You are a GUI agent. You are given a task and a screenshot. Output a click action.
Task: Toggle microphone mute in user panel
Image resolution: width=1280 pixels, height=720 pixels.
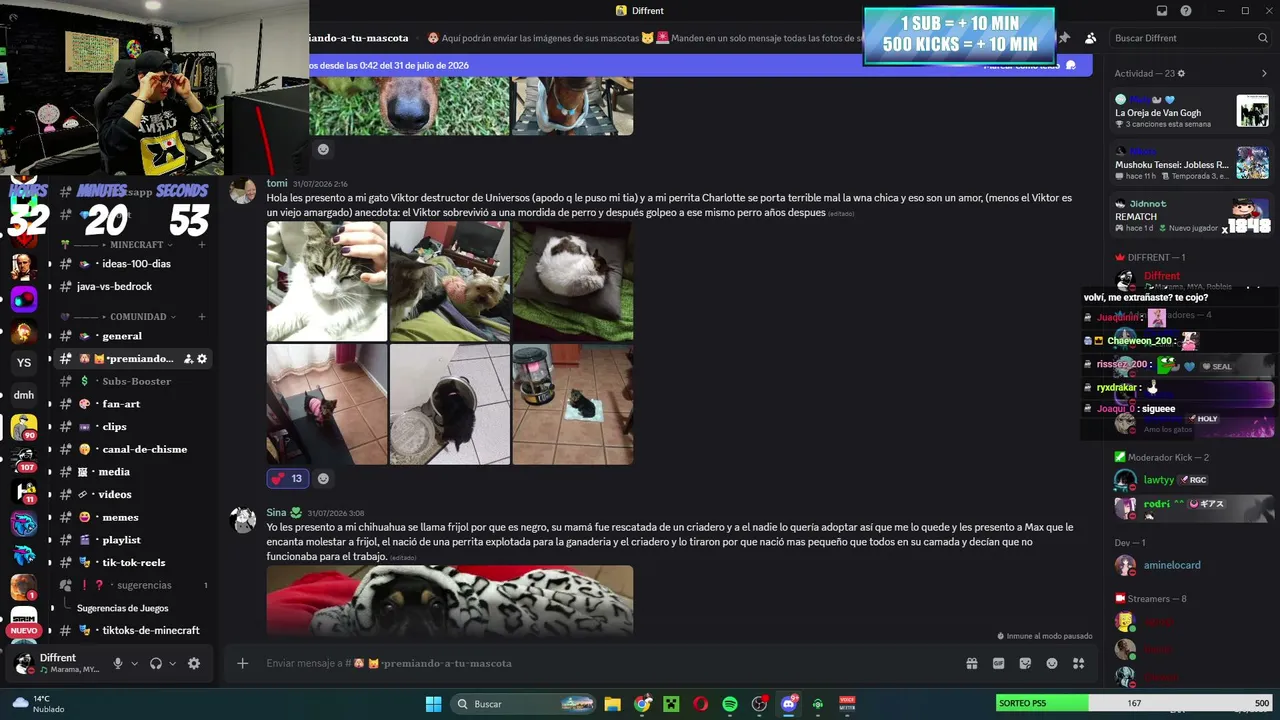click(118, 663)
